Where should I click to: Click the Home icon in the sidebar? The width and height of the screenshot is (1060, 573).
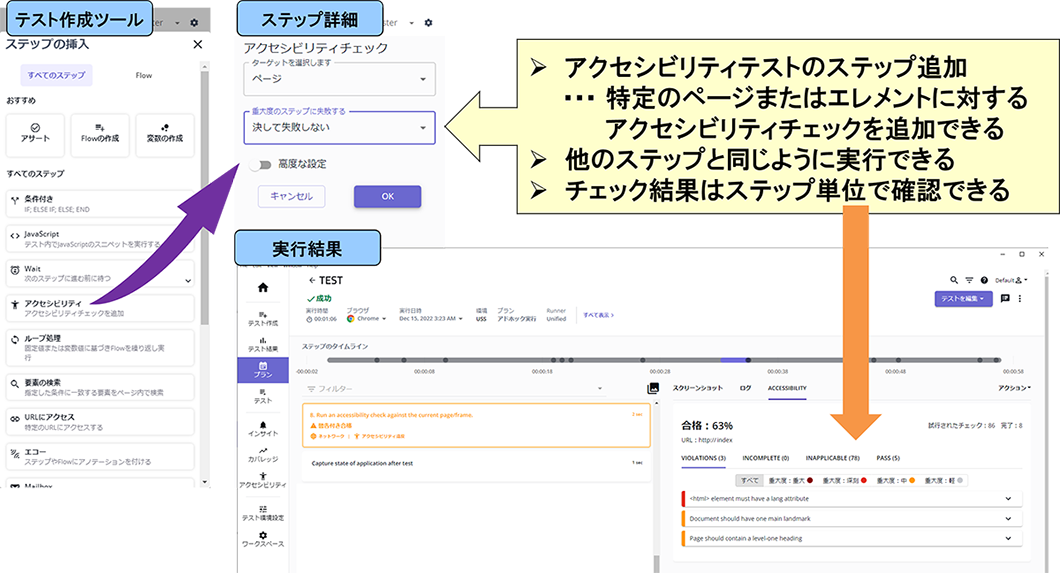coord(263,288)
